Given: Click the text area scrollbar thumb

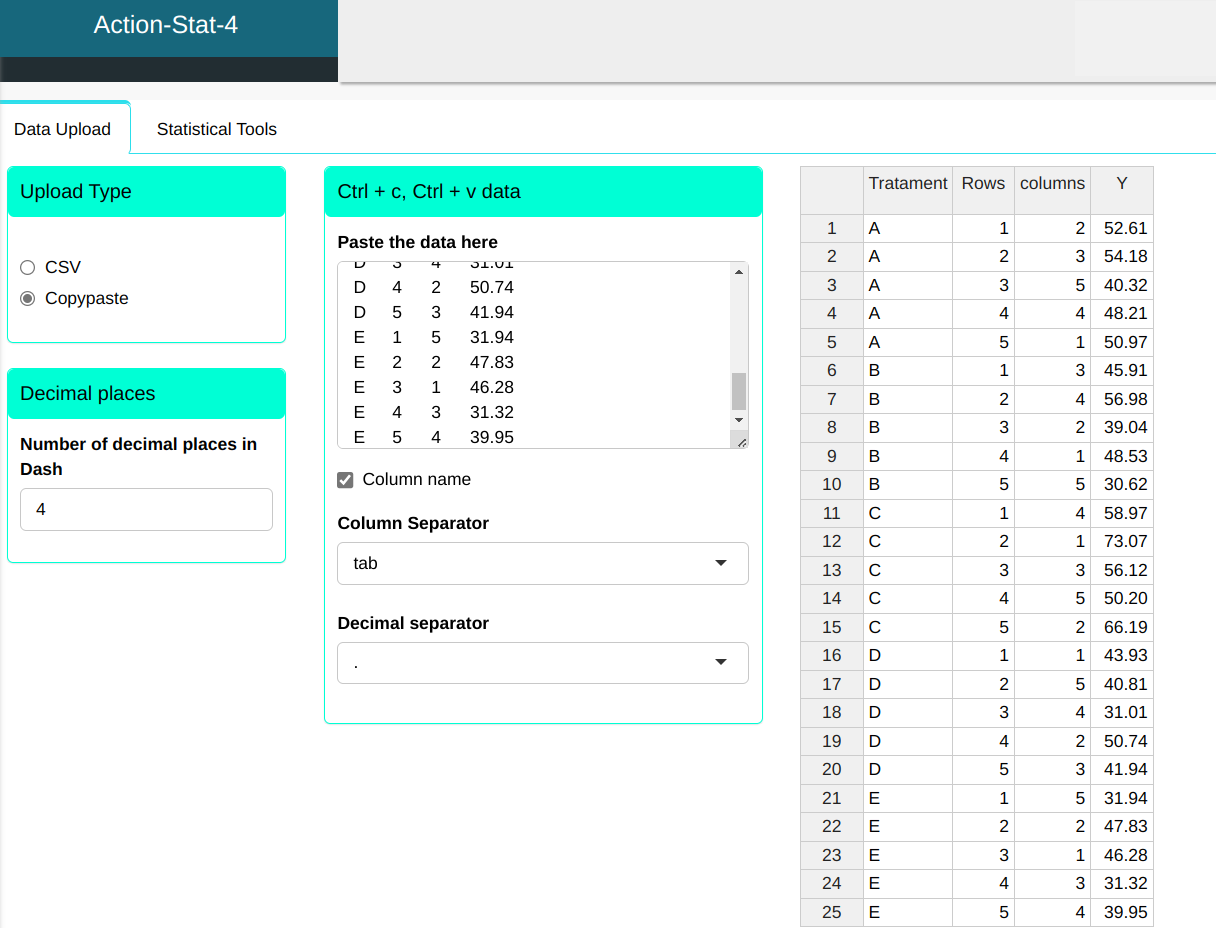Looking at the screenshot, I should pyautogui.click(x=740, y=391).
